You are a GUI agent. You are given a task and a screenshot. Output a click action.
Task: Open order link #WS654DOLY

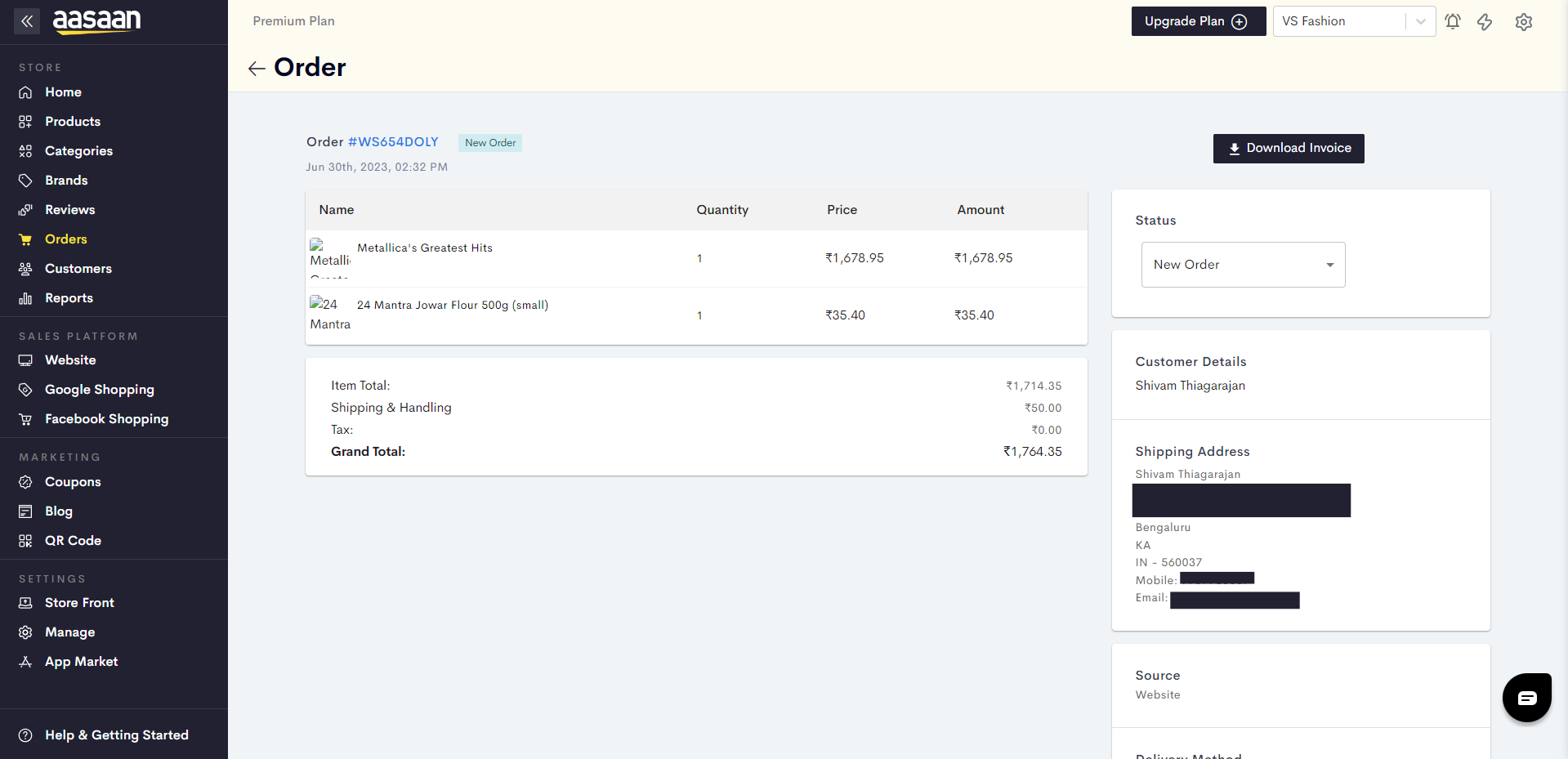393,142
